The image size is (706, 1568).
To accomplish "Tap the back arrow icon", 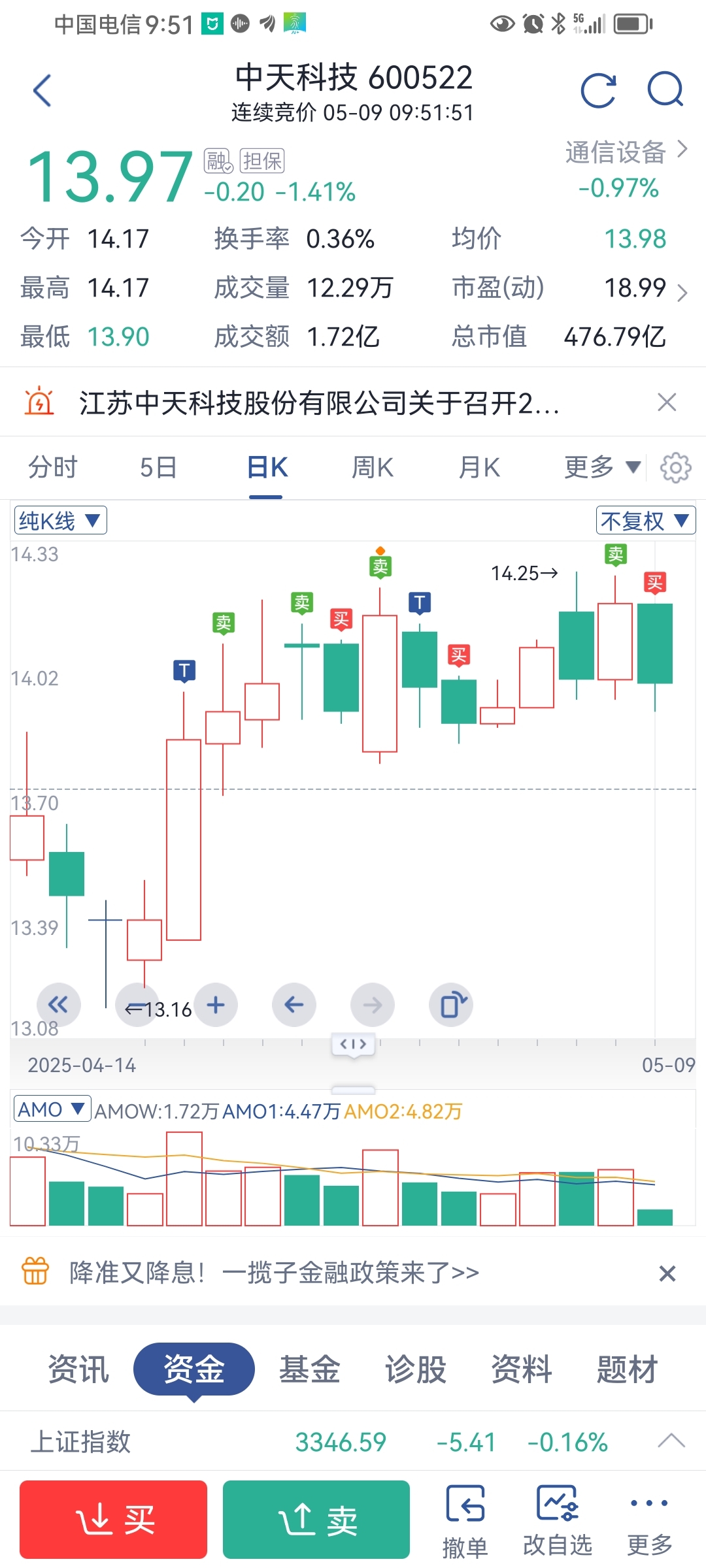I will (x=42, y=90).
